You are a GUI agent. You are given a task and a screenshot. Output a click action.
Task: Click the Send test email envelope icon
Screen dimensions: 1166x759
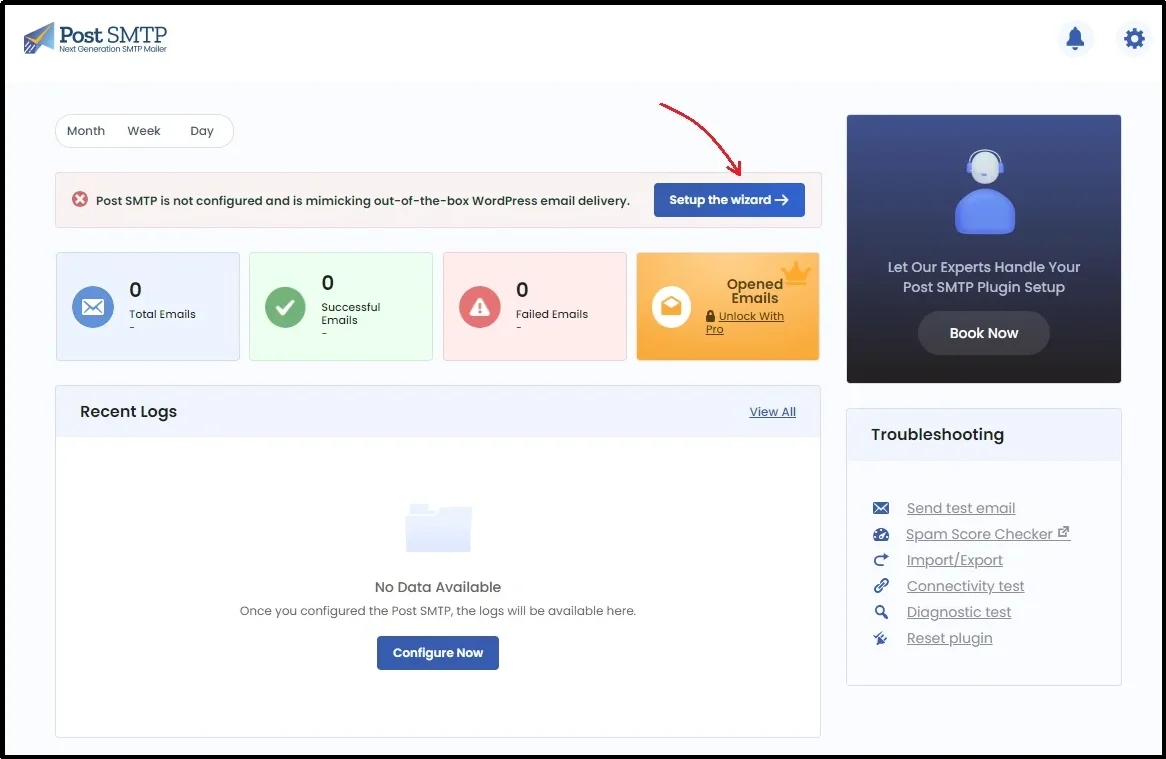(x=880, y=508)
